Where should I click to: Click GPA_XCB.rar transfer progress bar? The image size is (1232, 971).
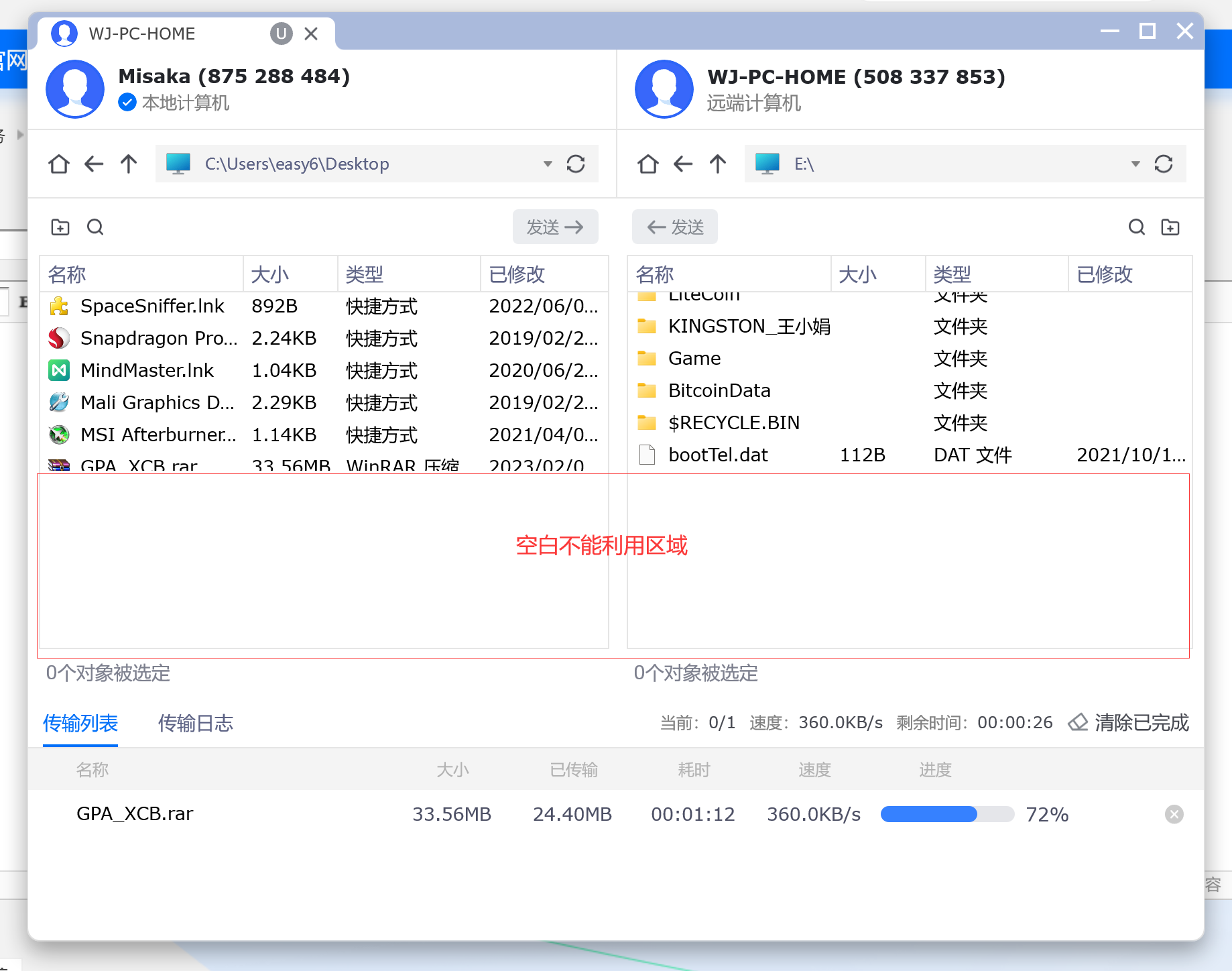coord(947,814)
